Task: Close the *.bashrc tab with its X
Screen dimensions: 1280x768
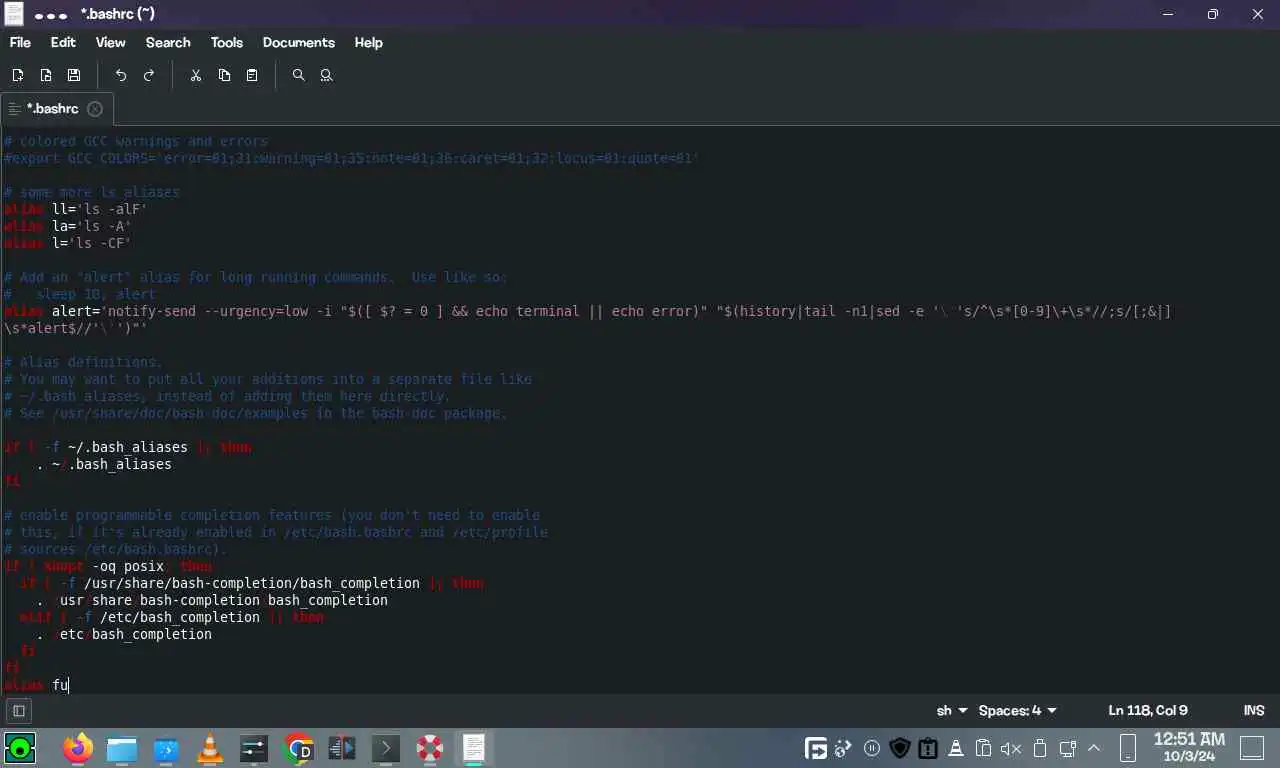Action: (95, 108)
